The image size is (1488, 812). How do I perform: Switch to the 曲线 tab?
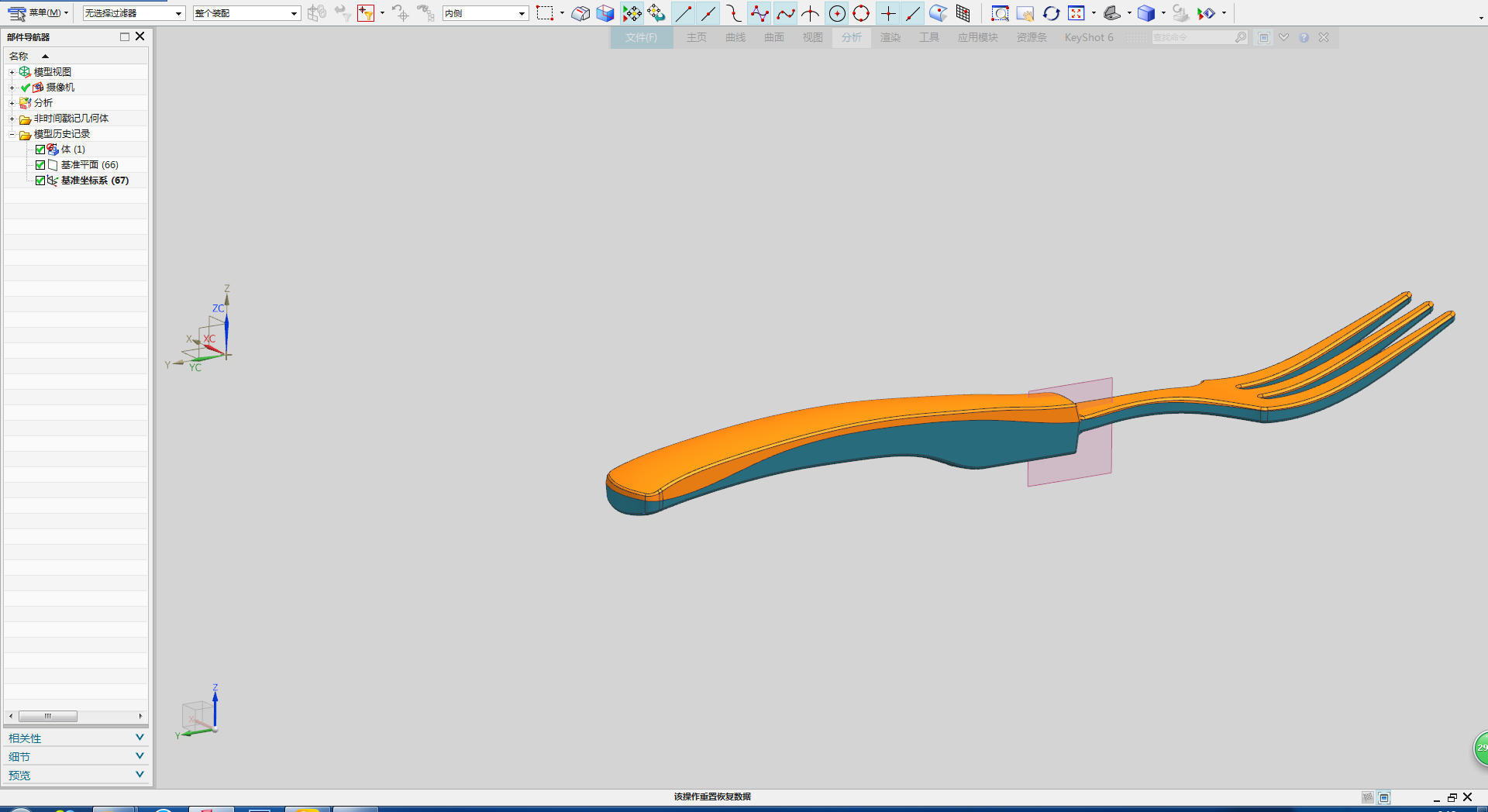click(x=735, y=37)
